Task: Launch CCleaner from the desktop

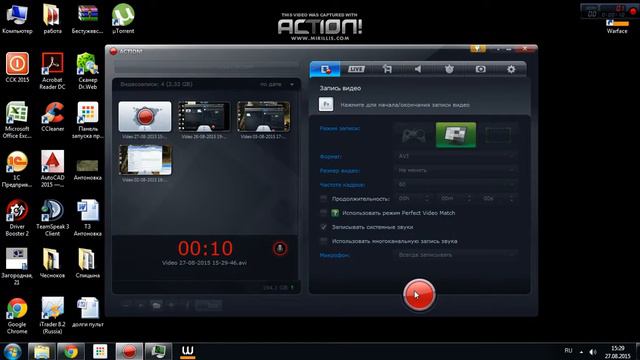Action: (52, 117)
